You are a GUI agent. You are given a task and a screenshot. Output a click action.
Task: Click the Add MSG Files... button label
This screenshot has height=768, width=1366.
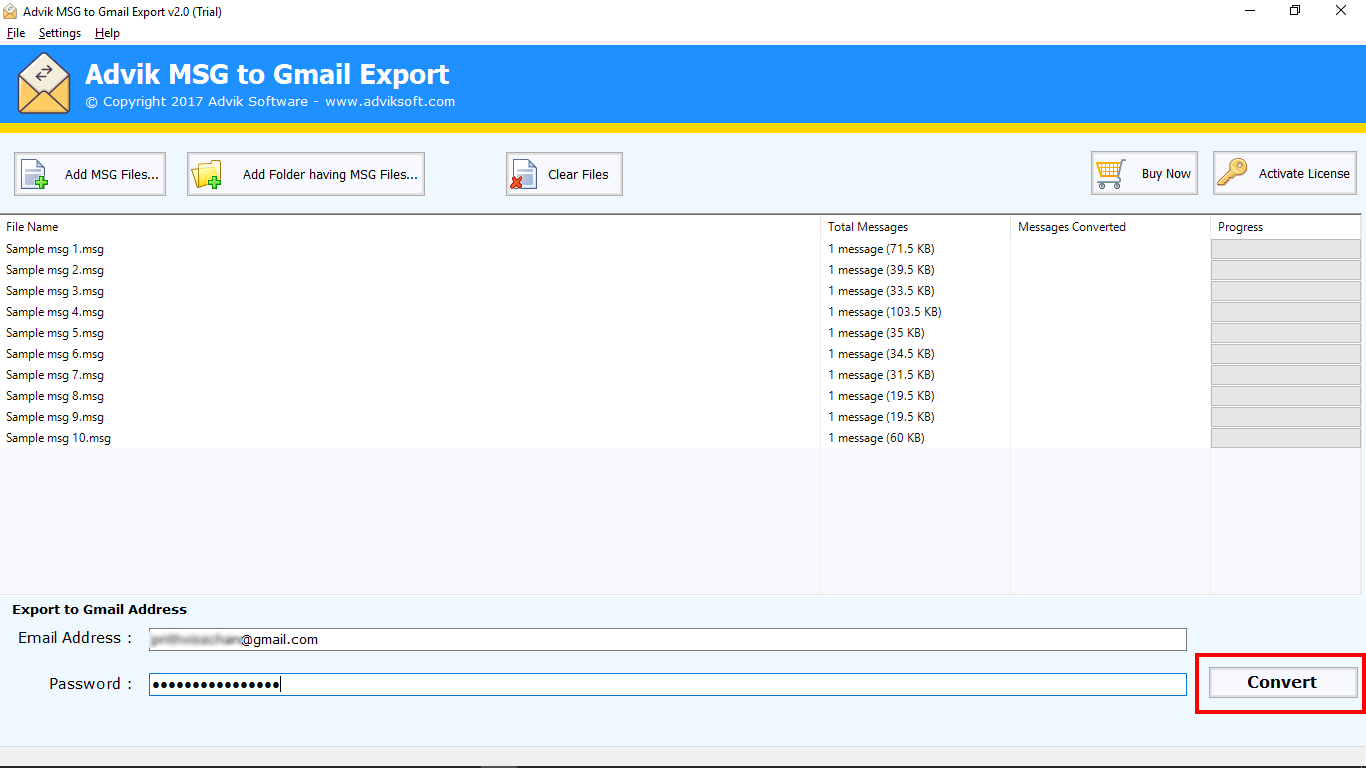pyautogui.click(x=112, y=174)
